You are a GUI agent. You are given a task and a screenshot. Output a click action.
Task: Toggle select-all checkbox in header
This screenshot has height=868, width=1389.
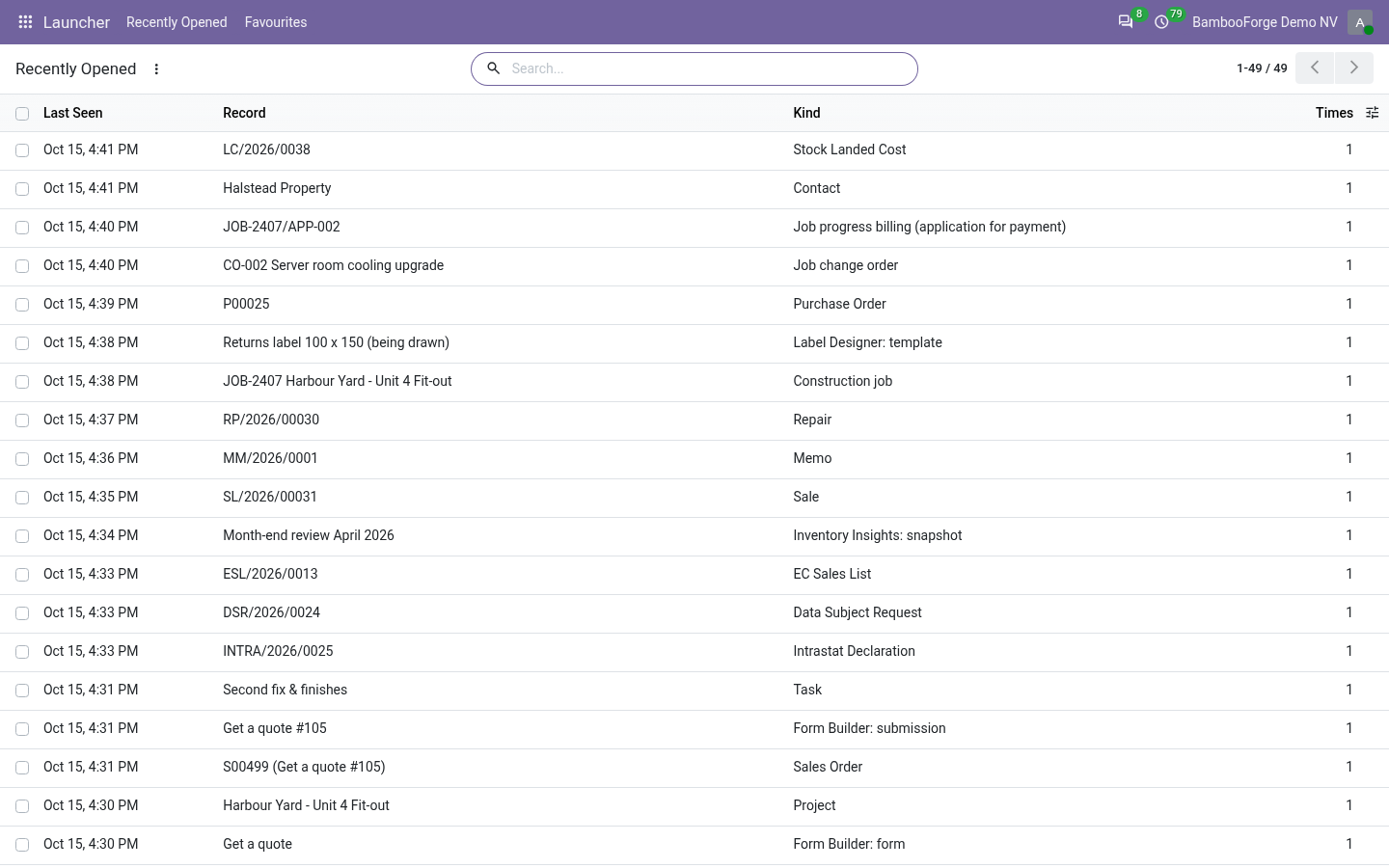click(x=22, y=114)
